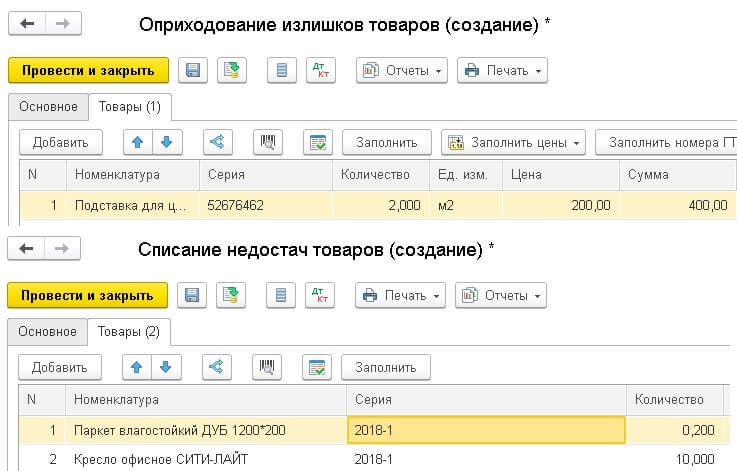Select the Кресло офисное СИТИ-ЛАЙТ row
Screen dimensions: 737x471
pyautogui.click(x=374, y=458)
